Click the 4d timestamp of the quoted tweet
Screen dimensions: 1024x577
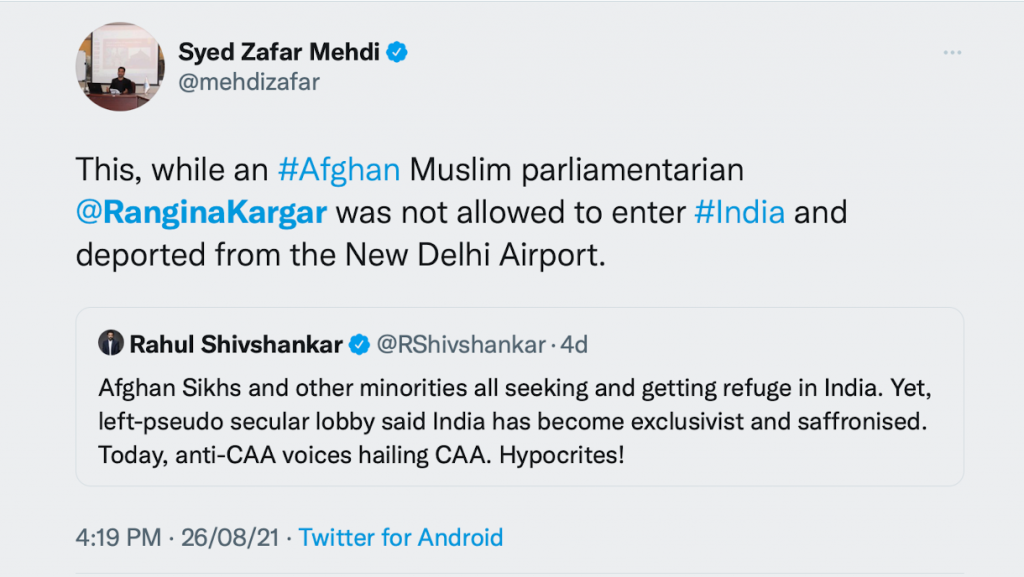tap(574, 345)
